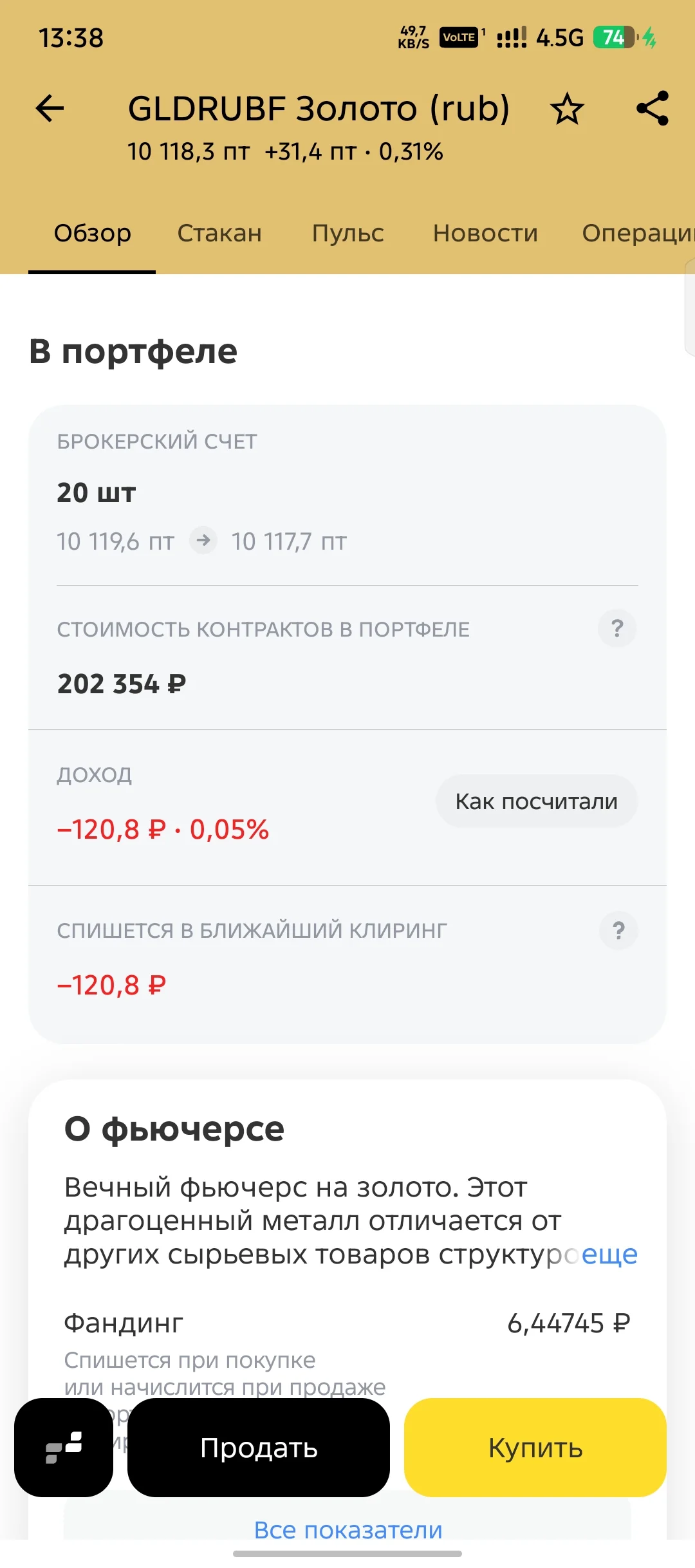Tap the Как посчитали button
This screenshot has width=695, height=1568.
(x=537, y=801)
